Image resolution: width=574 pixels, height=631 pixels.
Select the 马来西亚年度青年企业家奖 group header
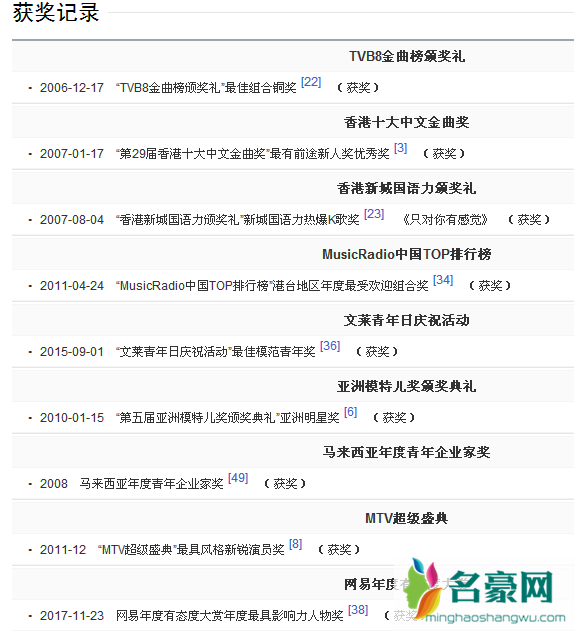[407, 452]
